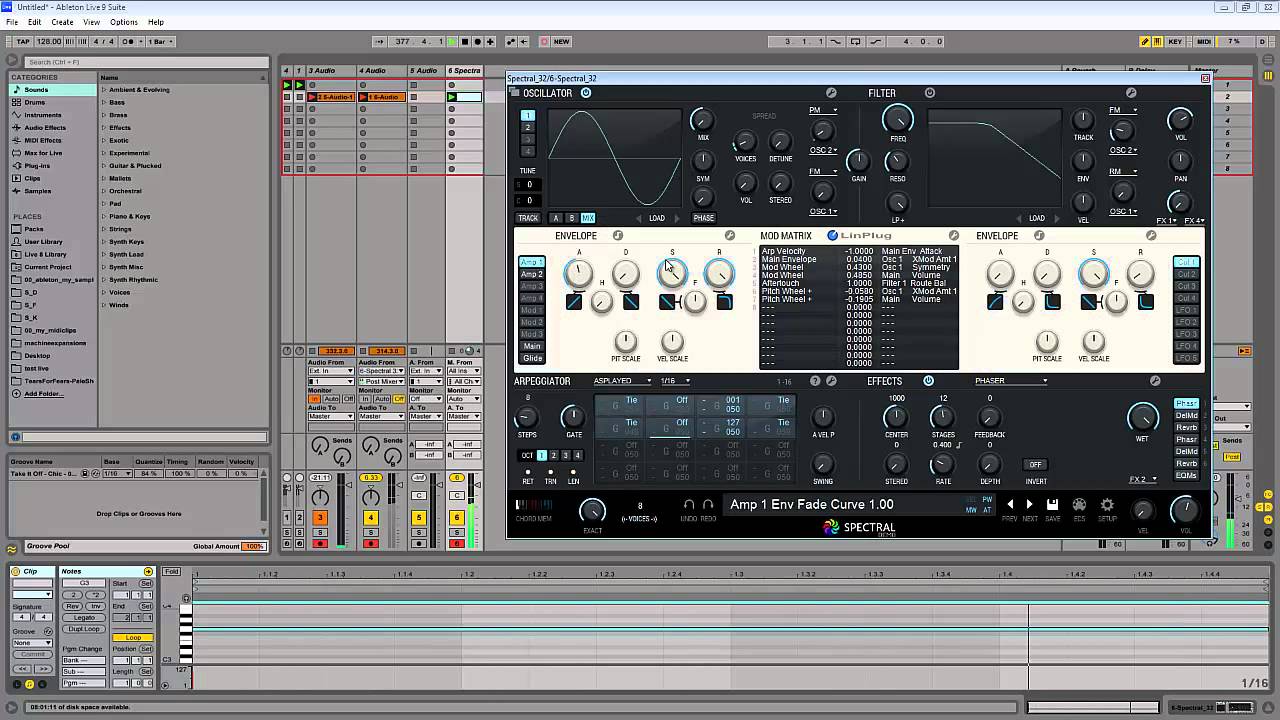Go to the previous preset with the Prev arrow
This screenshot has width=1280, height=720.
(x=1010, y=505)
